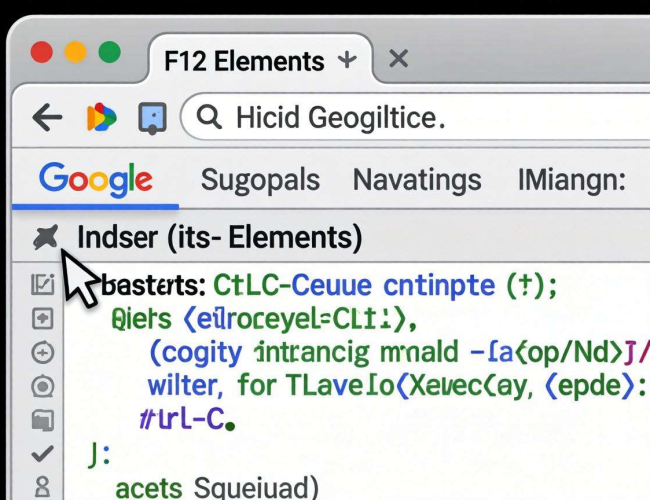650x500 pixels.
Task: Switch to the IMiangn tab
Action: (571, 180)
